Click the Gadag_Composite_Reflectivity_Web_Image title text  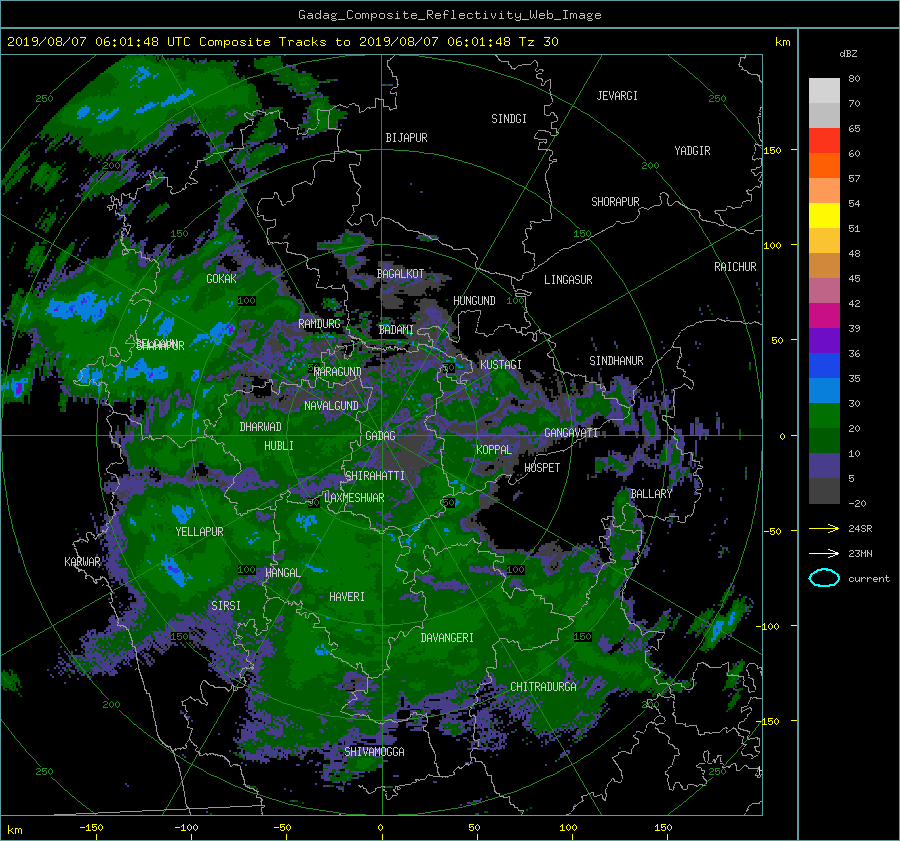pos(449,15)
